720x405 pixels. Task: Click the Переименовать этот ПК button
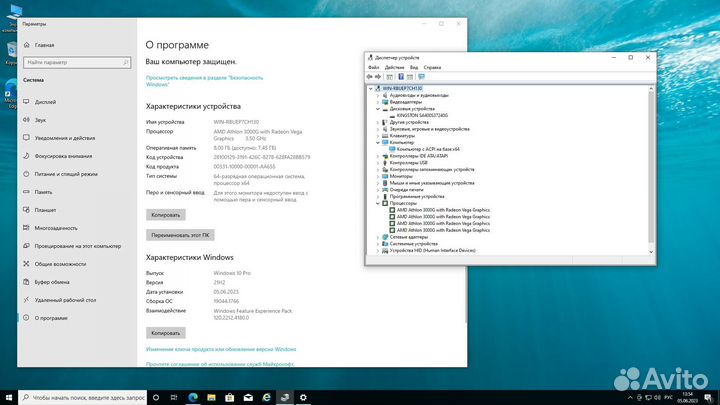pos(180,235)
